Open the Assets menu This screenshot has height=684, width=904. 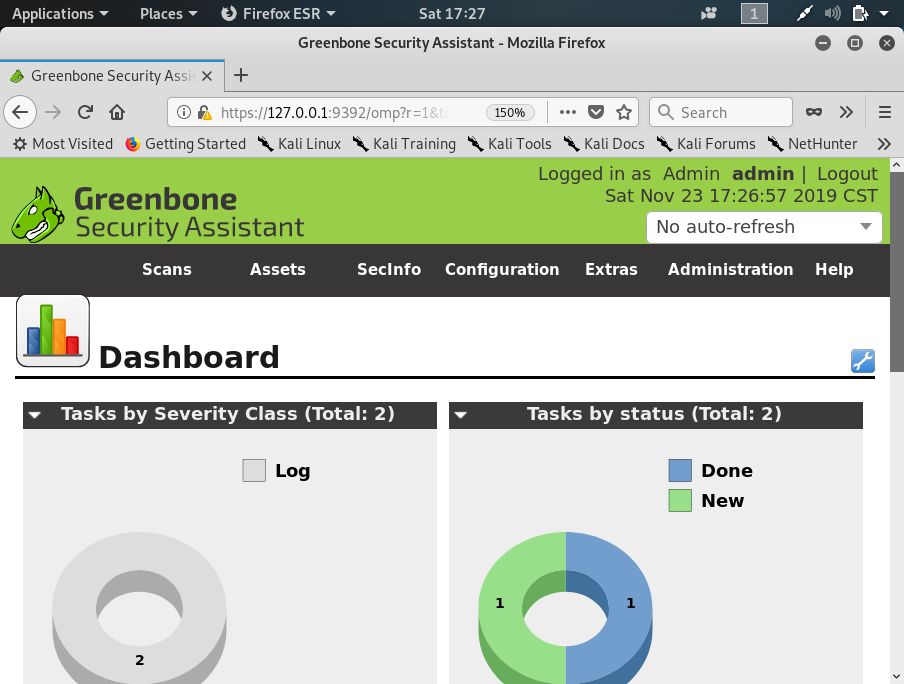pos(277,269)
